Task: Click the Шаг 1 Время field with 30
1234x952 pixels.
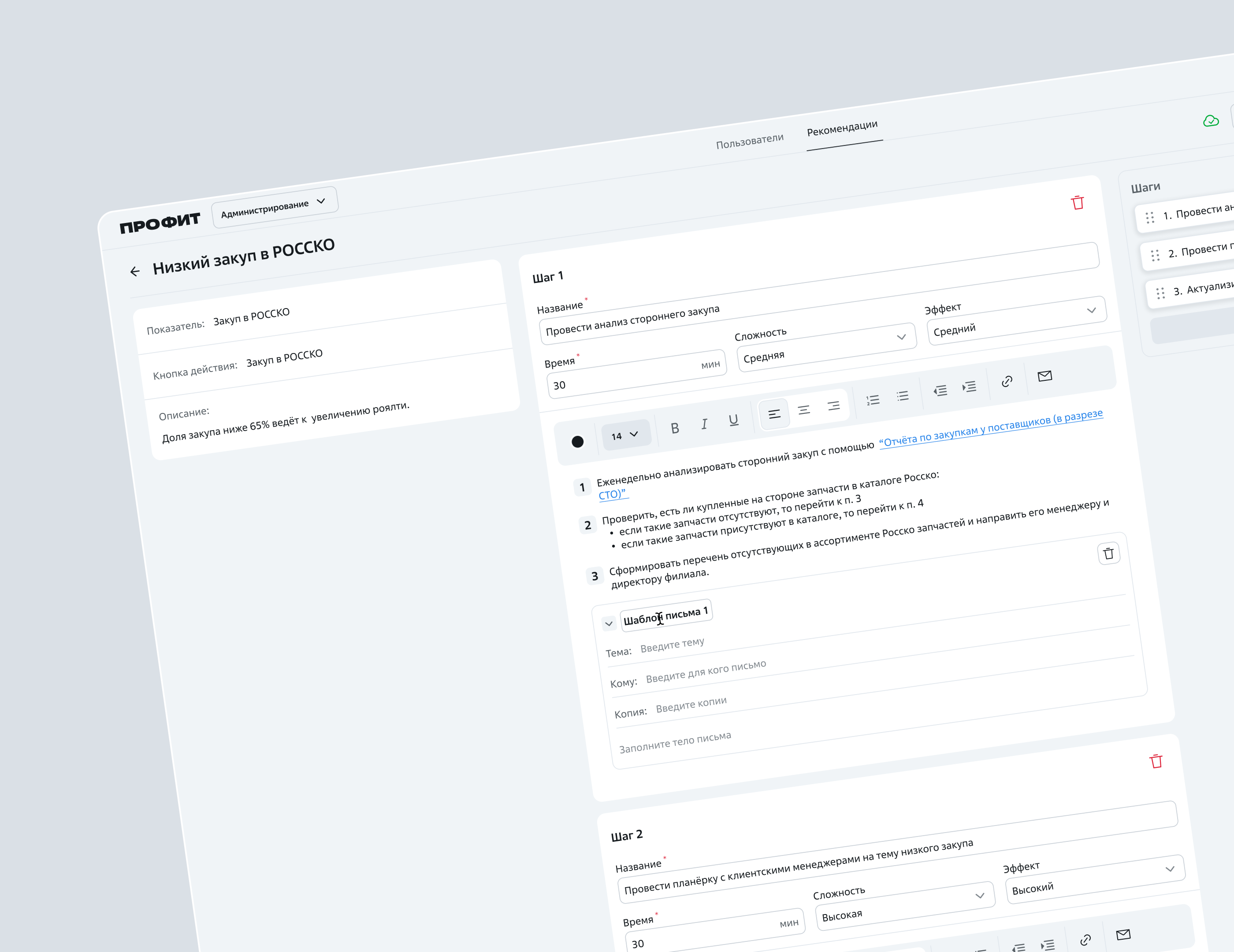Action: [x=636, y=374]
